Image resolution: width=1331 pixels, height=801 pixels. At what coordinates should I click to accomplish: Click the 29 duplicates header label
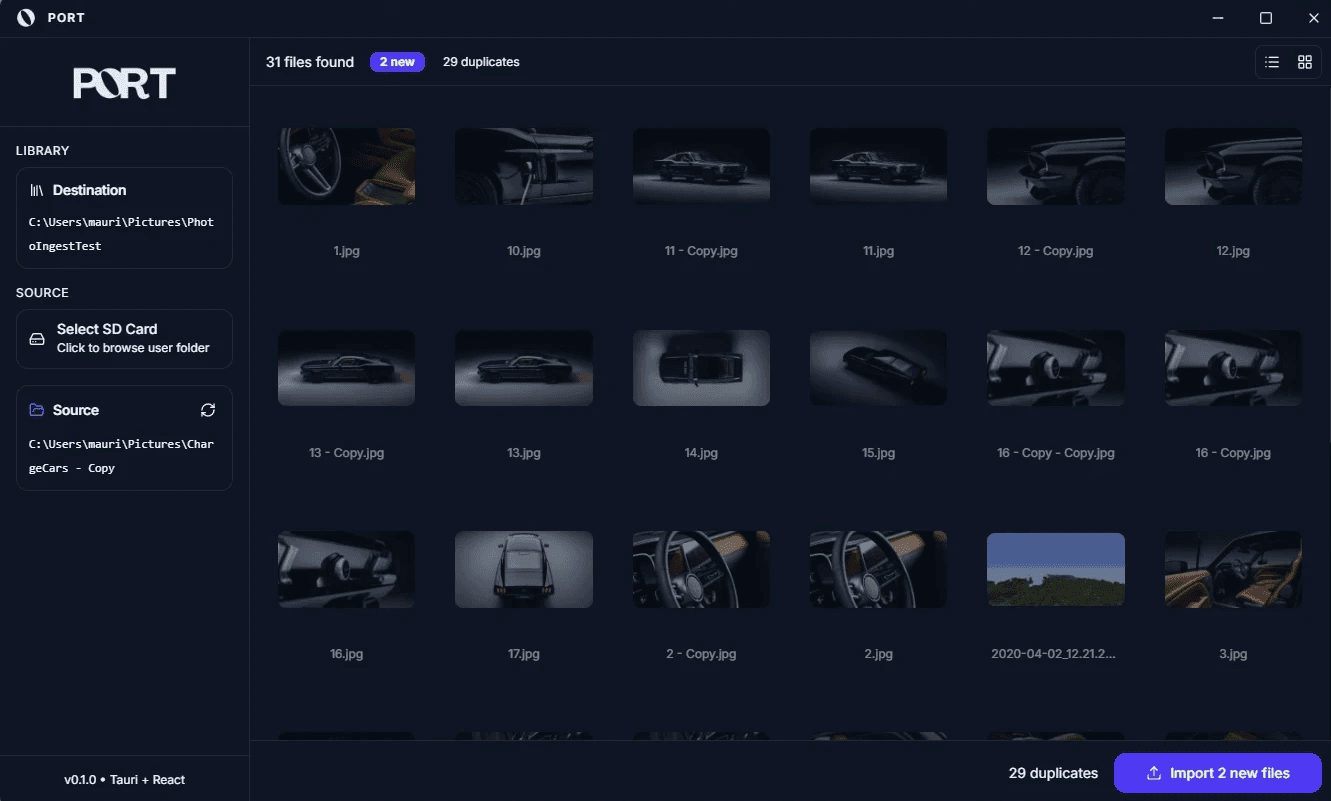[481, 62]
